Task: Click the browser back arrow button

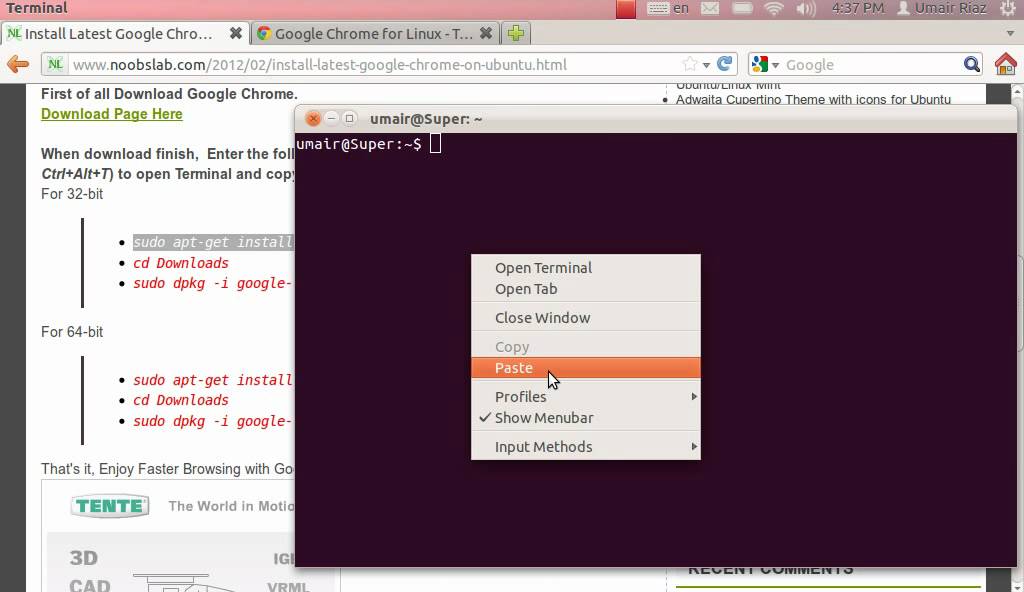Action: click(x=18, y=64)
